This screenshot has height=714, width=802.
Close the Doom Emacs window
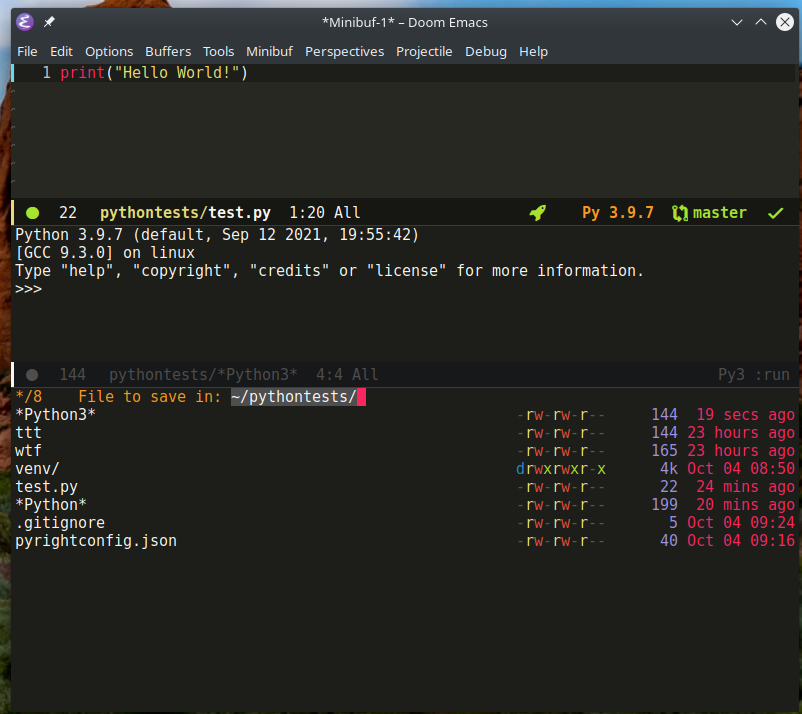coord(785,23)
